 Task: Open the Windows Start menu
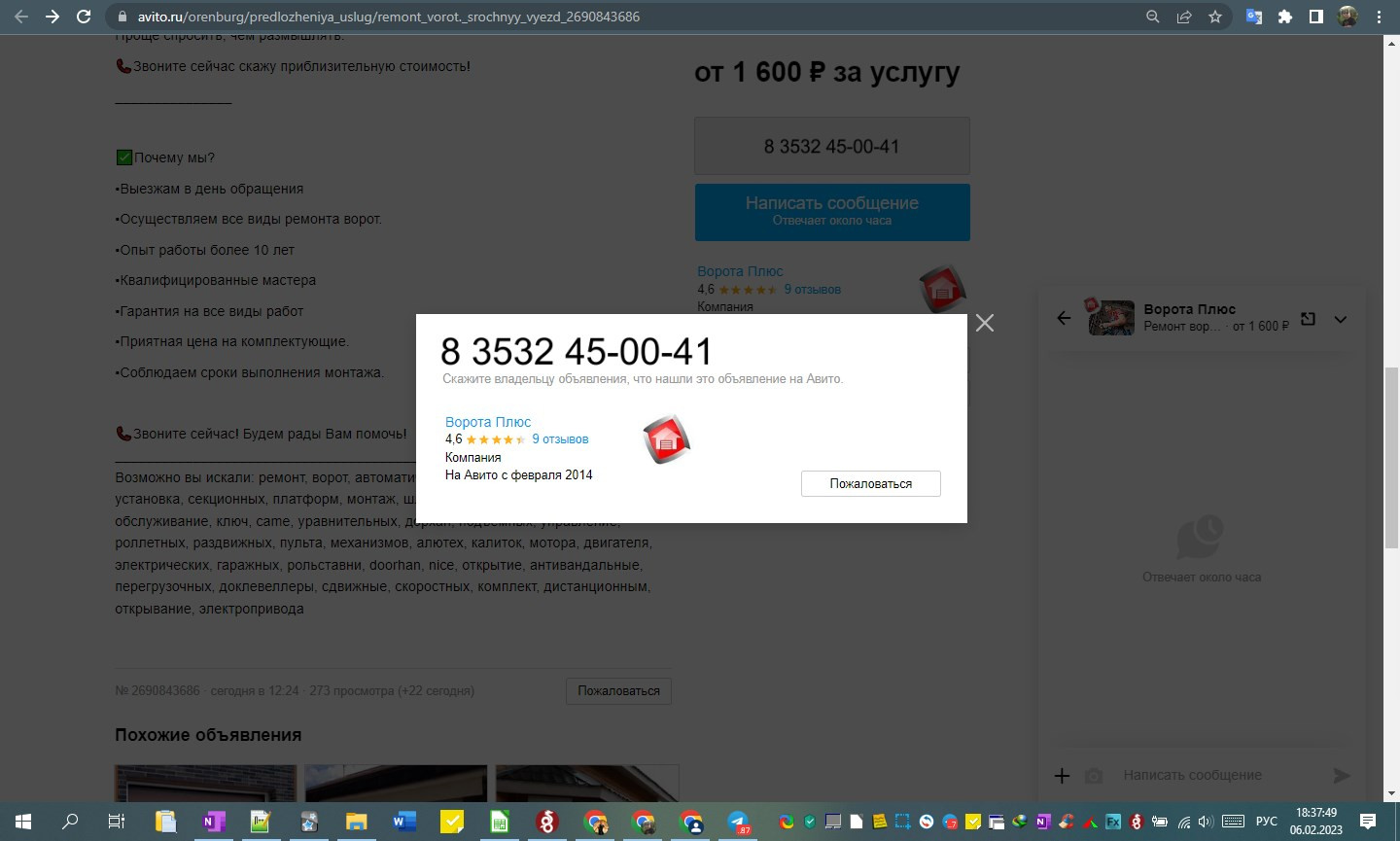click(x=22, y=822)
